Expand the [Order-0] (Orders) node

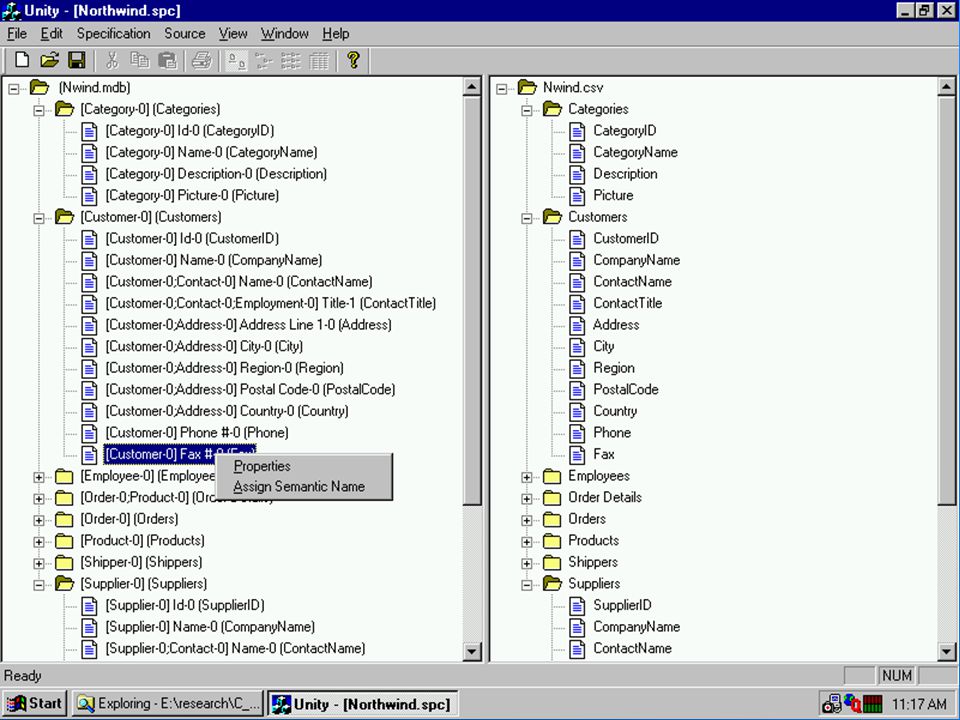[x=39, y=520]
